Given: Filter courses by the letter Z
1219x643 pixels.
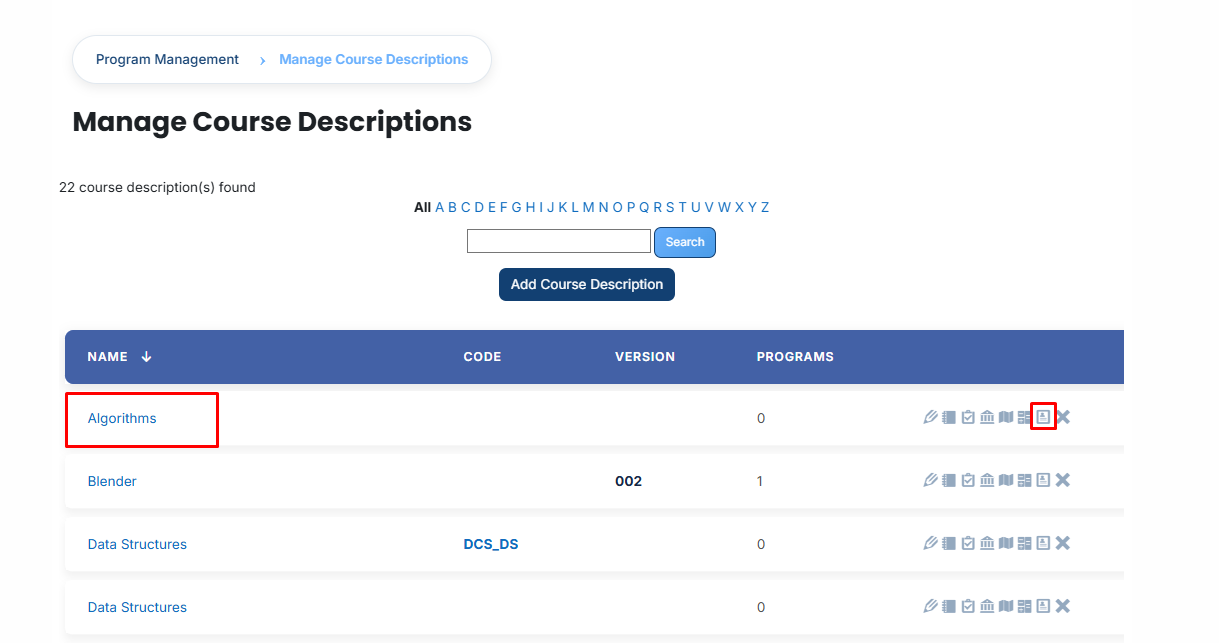Looking at the screenshot, I should (765, 207).
